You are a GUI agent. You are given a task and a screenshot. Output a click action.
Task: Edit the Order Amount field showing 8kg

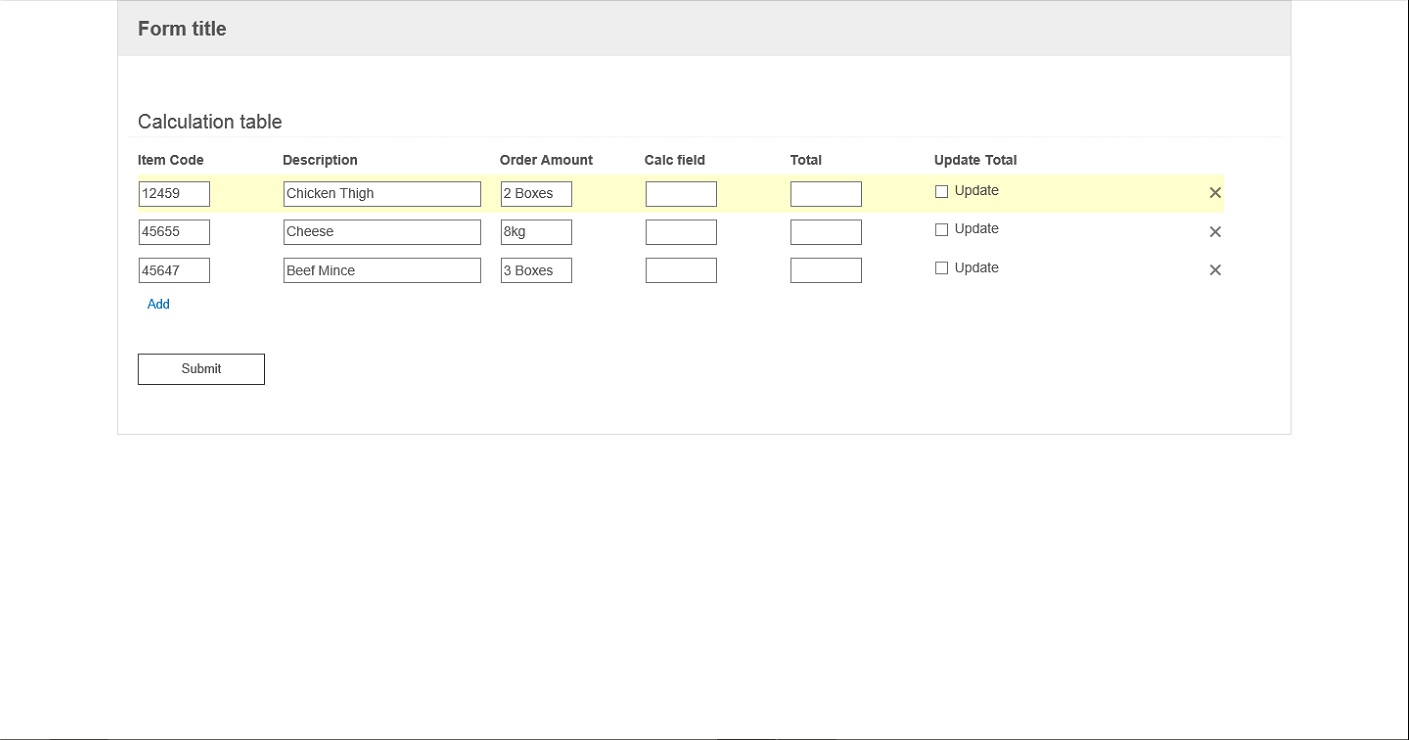[x=536, y=232]
